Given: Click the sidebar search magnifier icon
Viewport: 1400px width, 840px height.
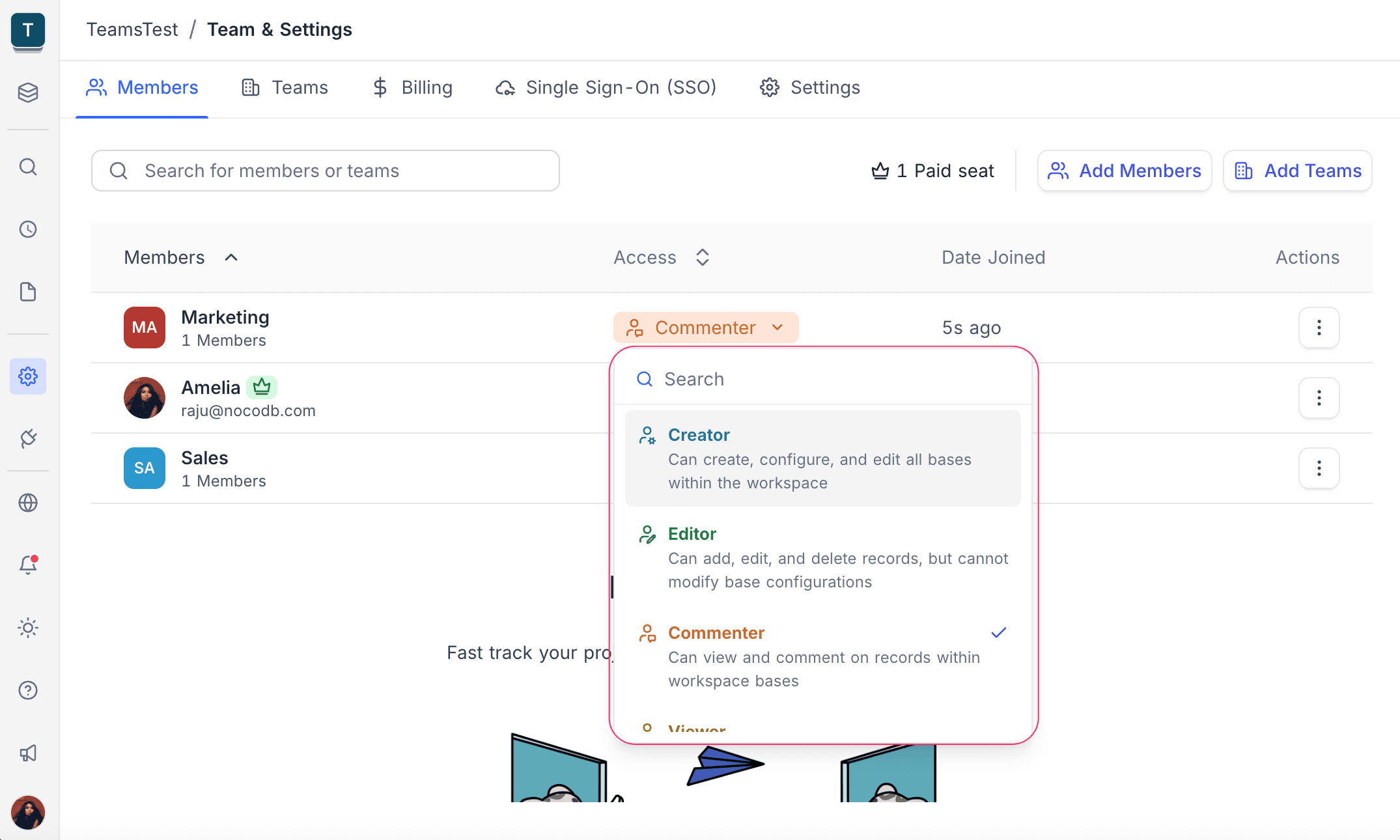Looking at the screenshot, I should point(27,167).
